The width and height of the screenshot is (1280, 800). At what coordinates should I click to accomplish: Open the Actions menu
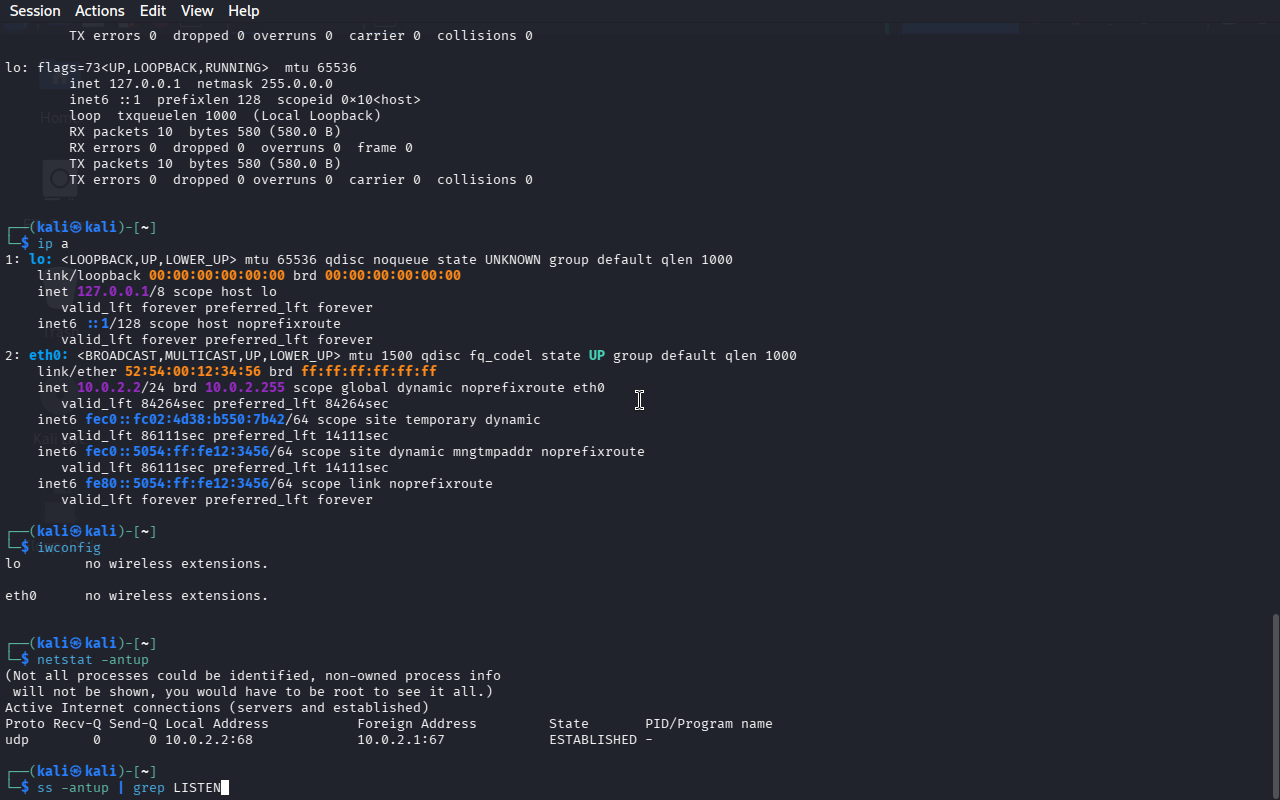click(x=100, y=11)
